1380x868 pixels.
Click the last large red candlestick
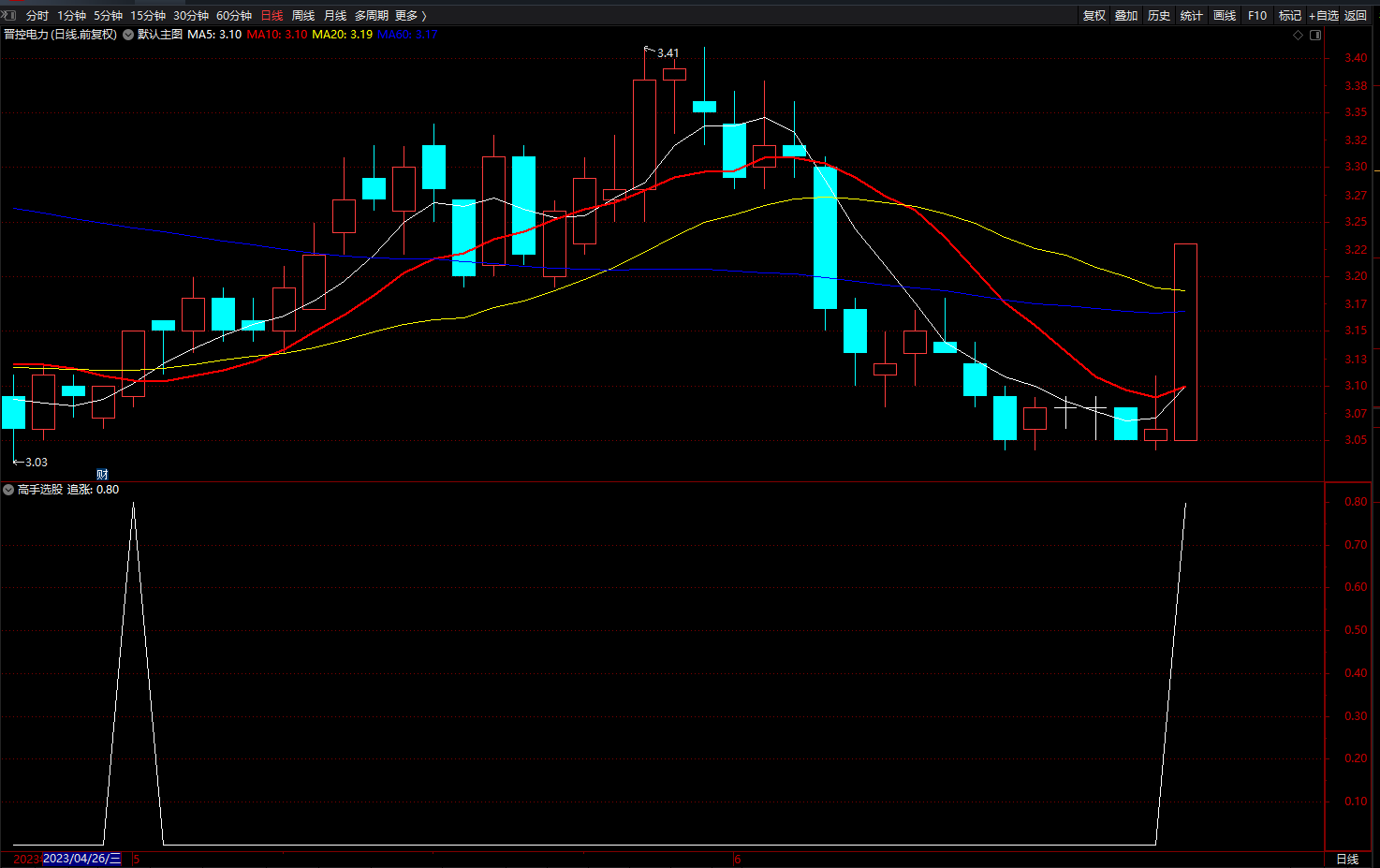[x=1185, y=342]
